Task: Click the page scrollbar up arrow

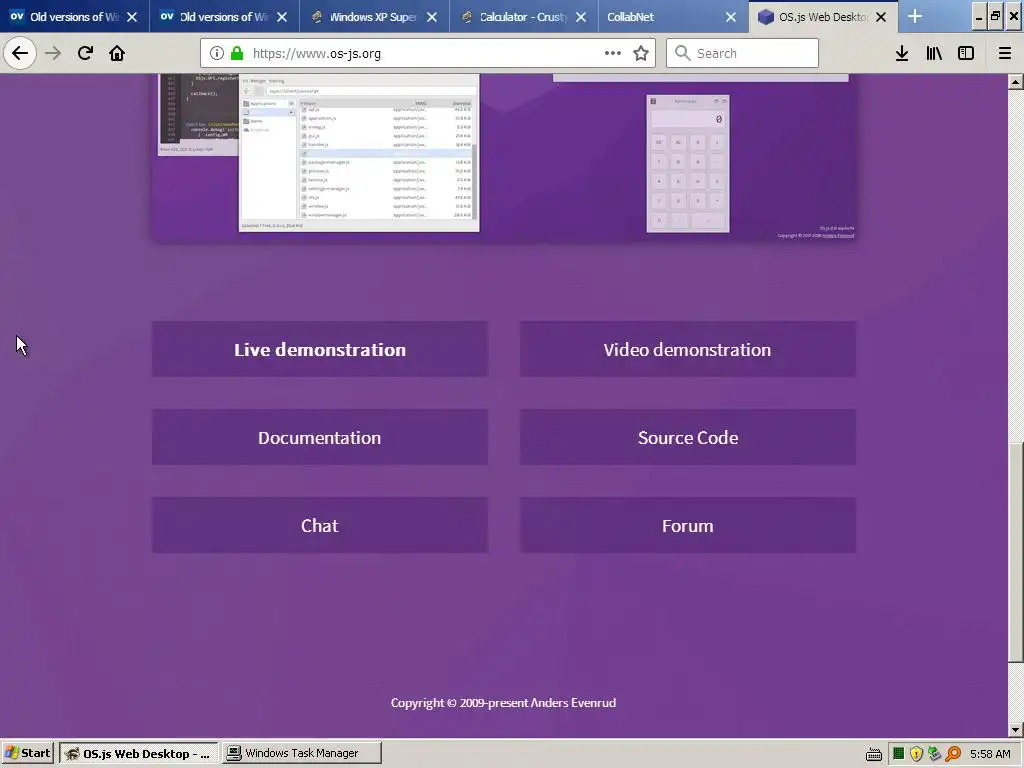Action: click(x=1016, y=82)
